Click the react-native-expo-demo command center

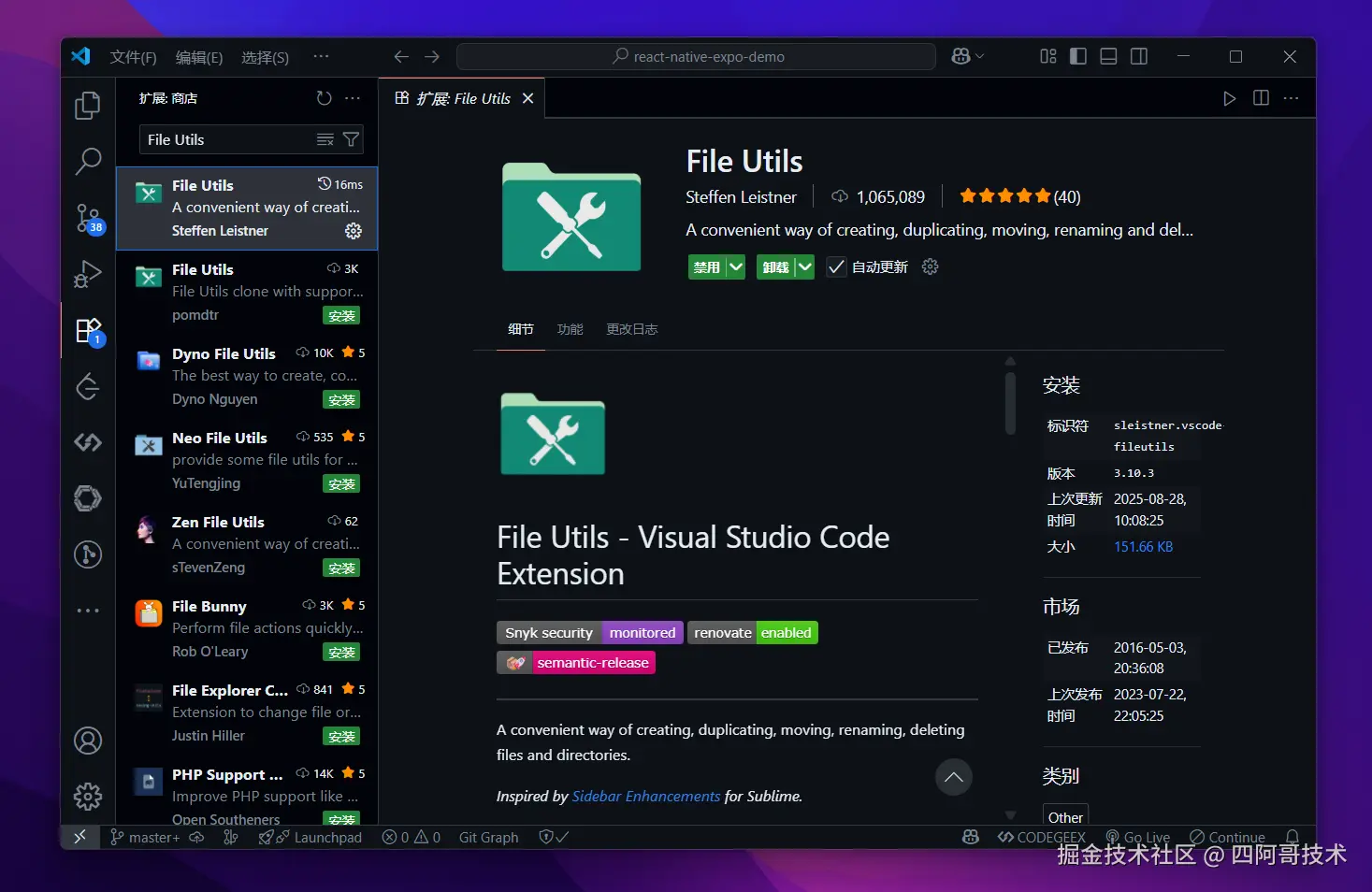tap(697, 56)
